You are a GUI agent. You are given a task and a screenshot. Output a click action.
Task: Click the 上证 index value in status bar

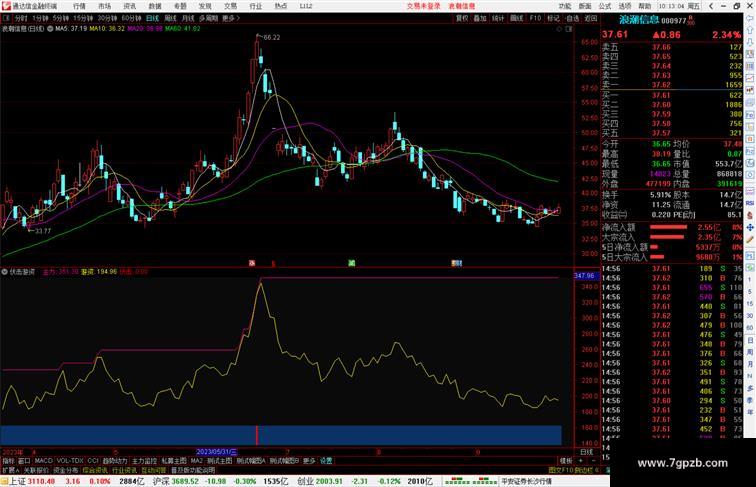(x=41, y=481)
